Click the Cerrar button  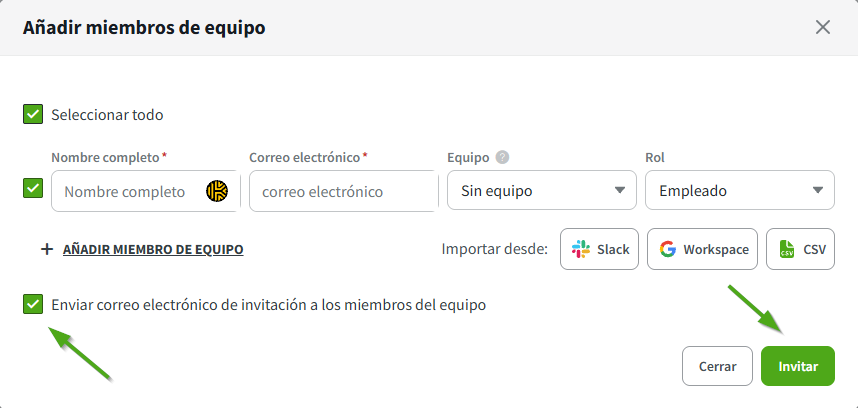(x=717, y=366)
